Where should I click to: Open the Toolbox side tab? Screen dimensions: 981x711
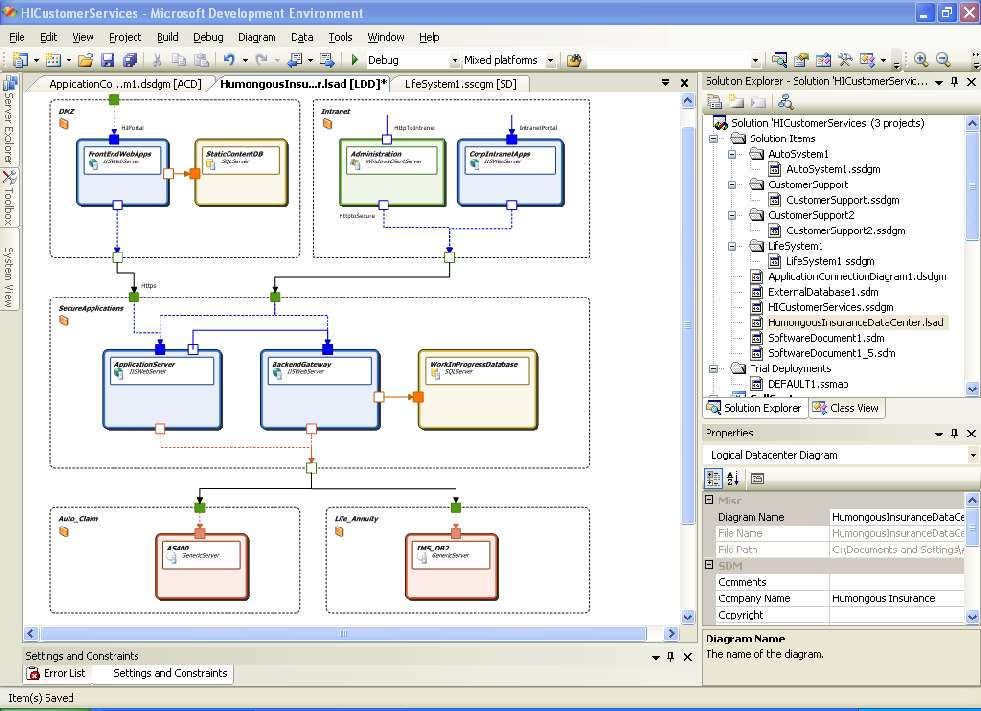9,198
